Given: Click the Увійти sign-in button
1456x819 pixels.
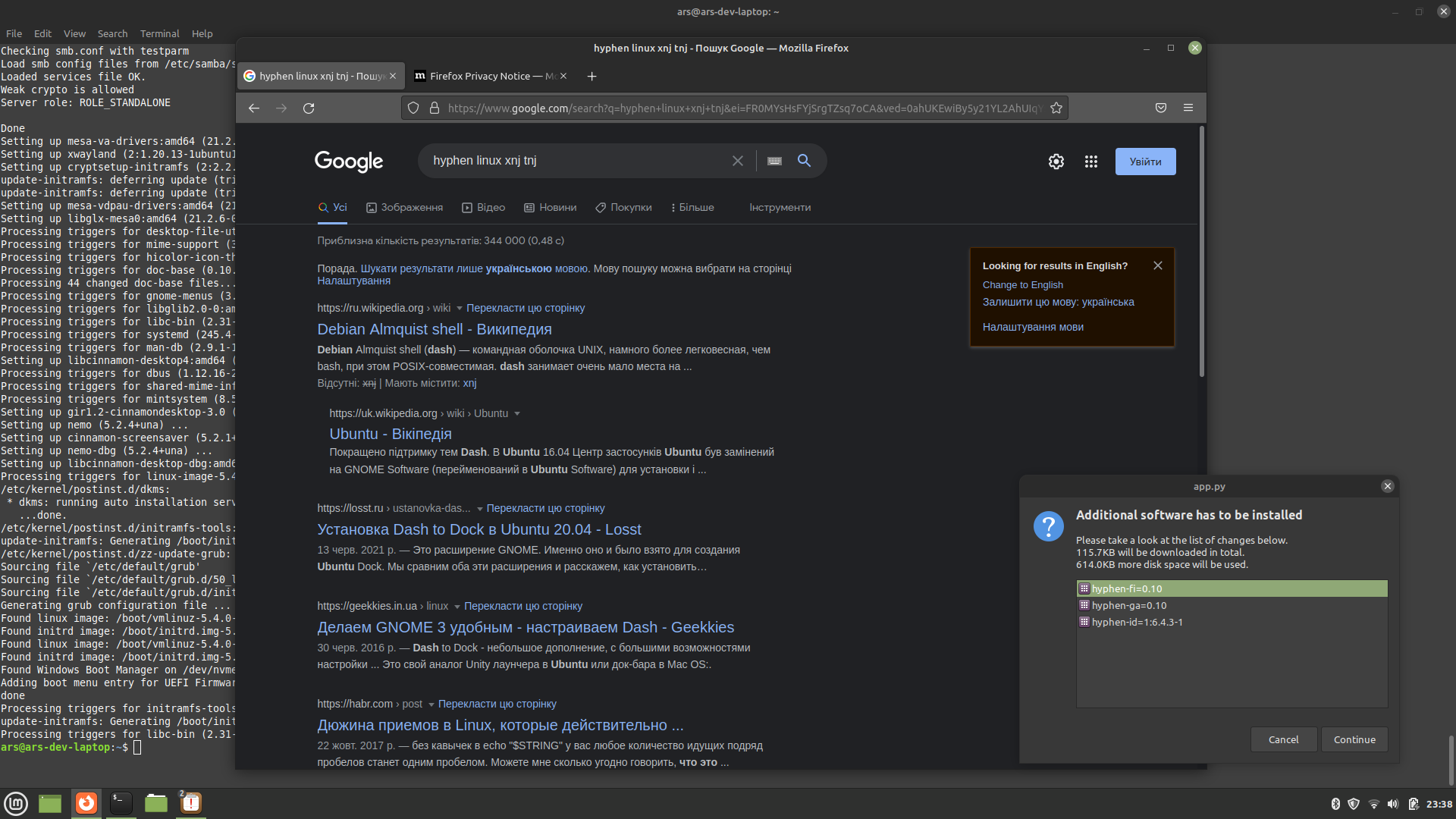Looking at the screenshot, I should (1145, 162).
